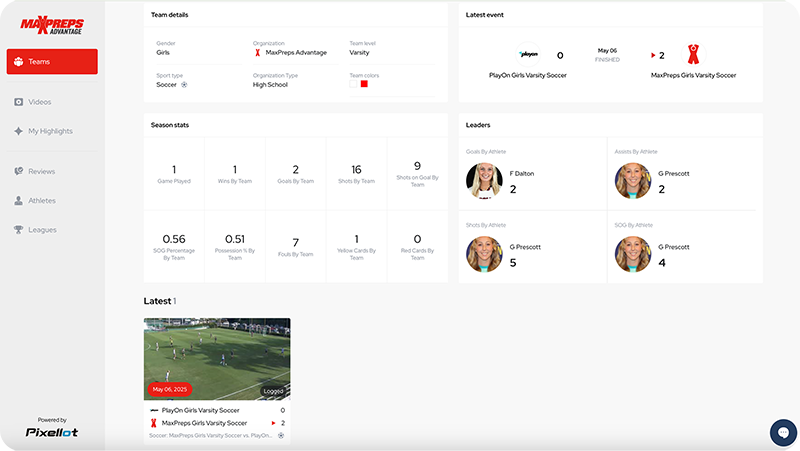Image resolution: width=800 pixels, height=451 pixels.
Task: Go to My Highlights
Action: [51, 131]
